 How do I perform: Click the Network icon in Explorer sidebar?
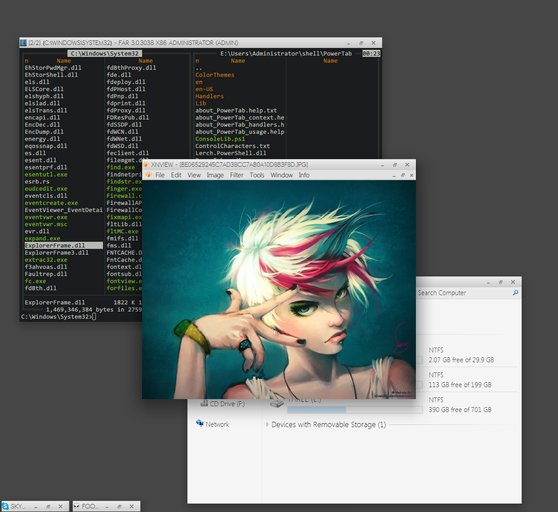[x=199, y=423]
